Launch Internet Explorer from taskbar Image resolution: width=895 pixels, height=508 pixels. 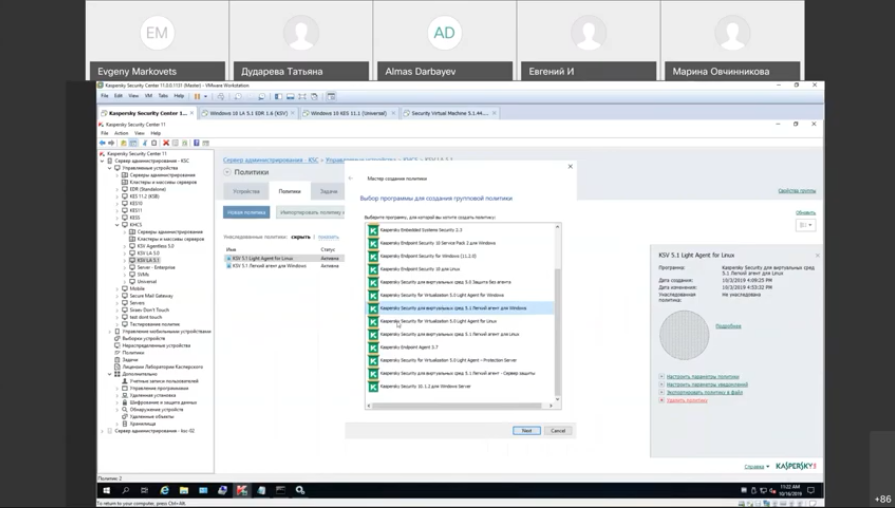pyautogui.click(x=164, y=490)
